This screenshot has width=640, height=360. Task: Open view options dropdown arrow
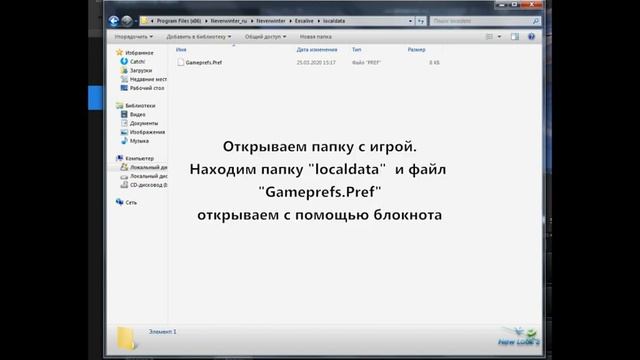click(x=499, y=37)
